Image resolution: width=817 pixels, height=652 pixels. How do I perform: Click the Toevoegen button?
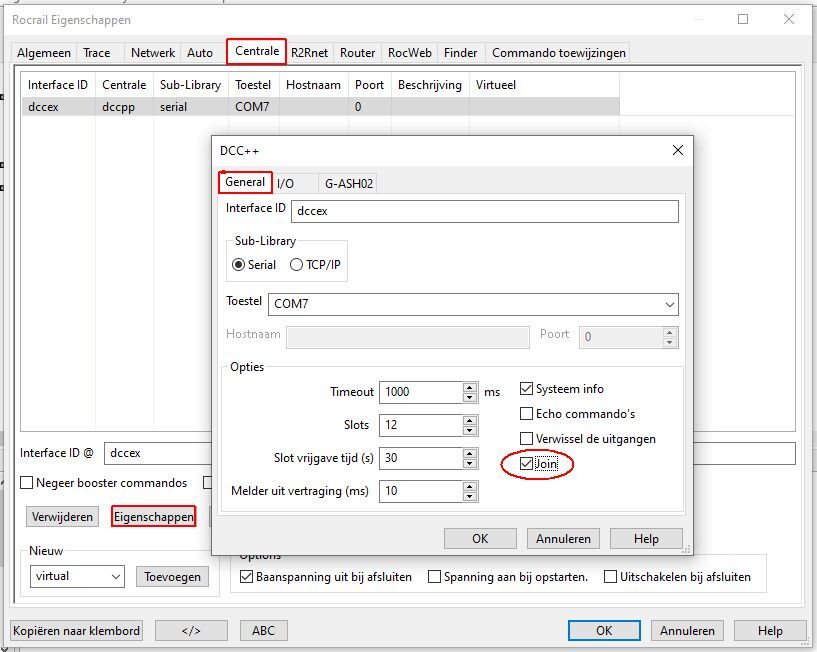point(172,577)
